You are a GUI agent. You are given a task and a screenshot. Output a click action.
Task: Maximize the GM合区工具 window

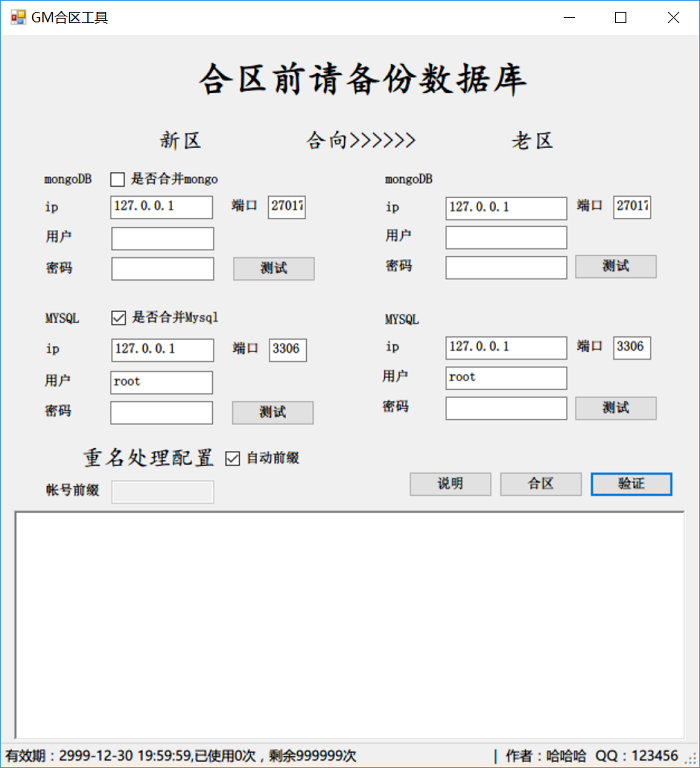point(621,18)
